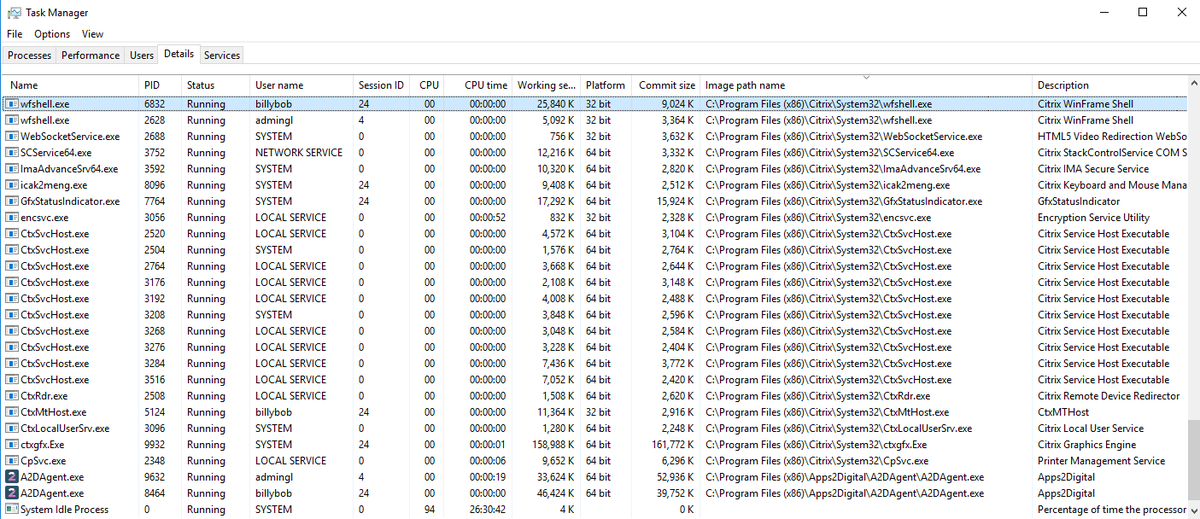1200x519 pixels.
Task: Click the SCService64.exe process icon
Action: (12, 152)
